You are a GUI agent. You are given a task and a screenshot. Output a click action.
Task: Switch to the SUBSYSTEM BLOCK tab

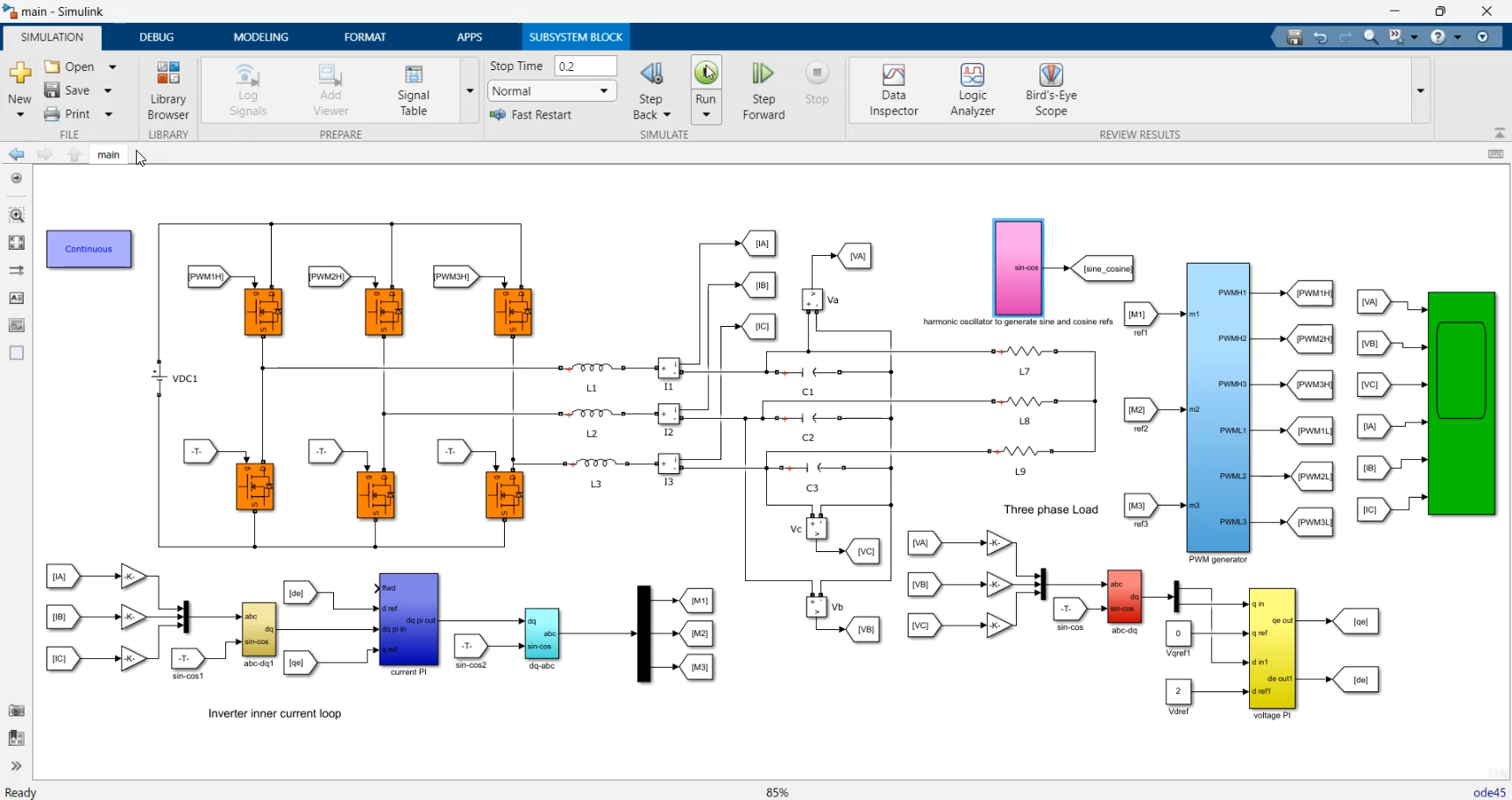575,37
